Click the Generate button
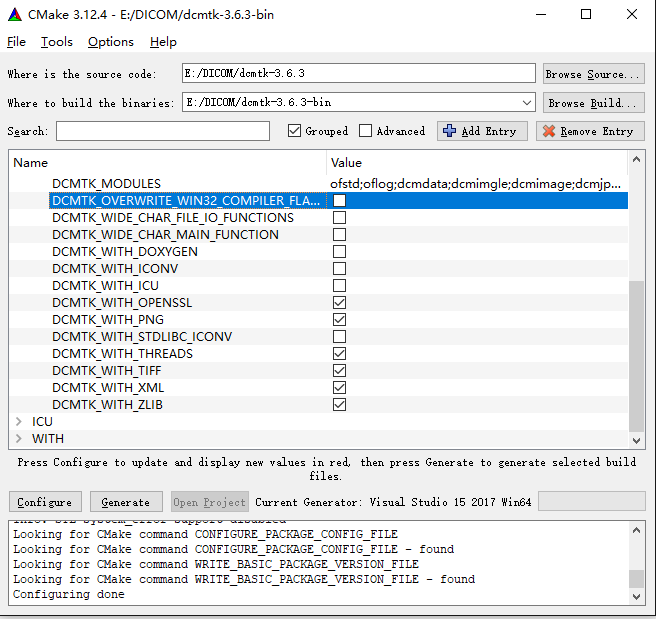 126,502
